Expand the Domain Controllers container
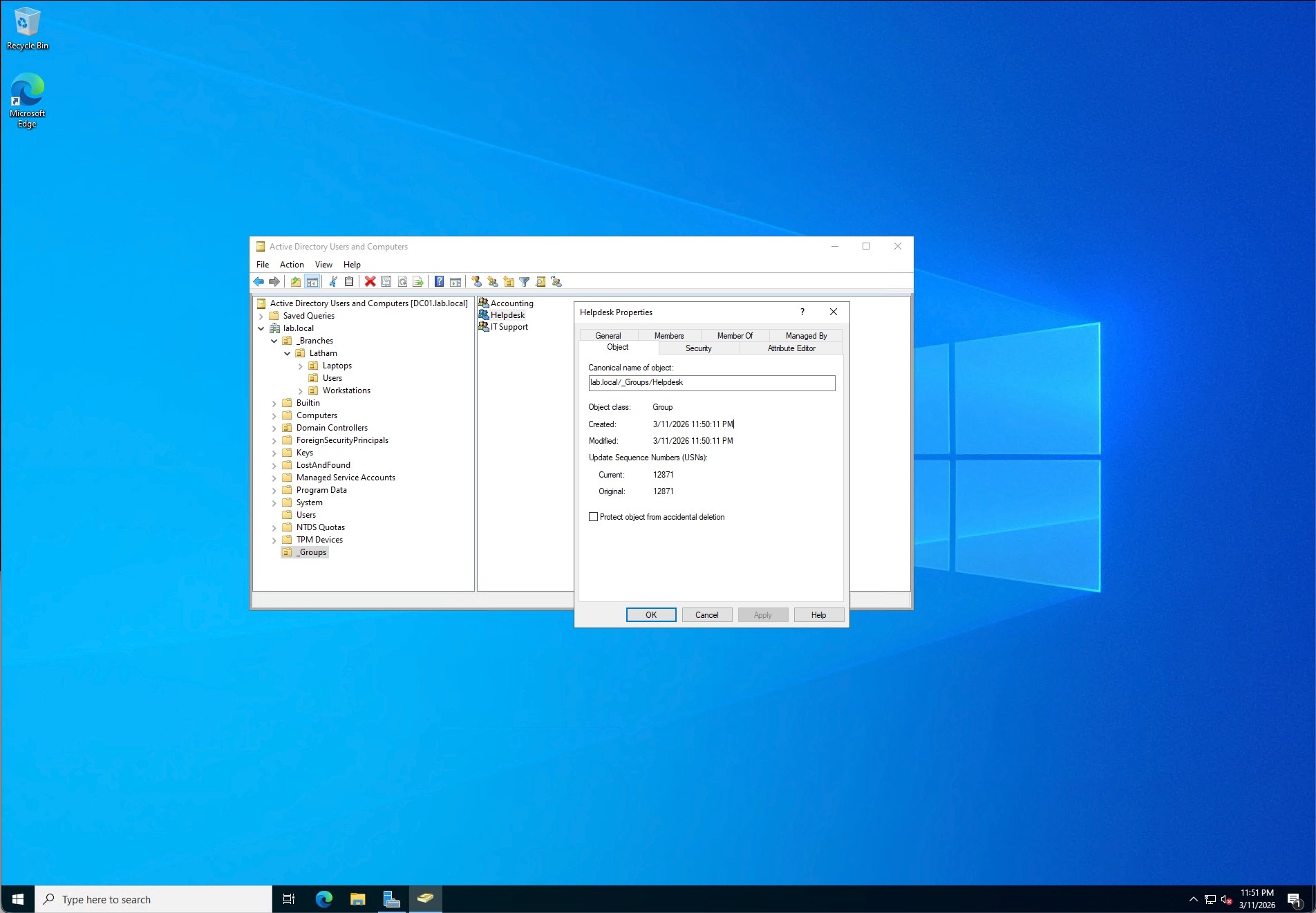Screen dimensions: 1316x913 [x=274, y=428]
